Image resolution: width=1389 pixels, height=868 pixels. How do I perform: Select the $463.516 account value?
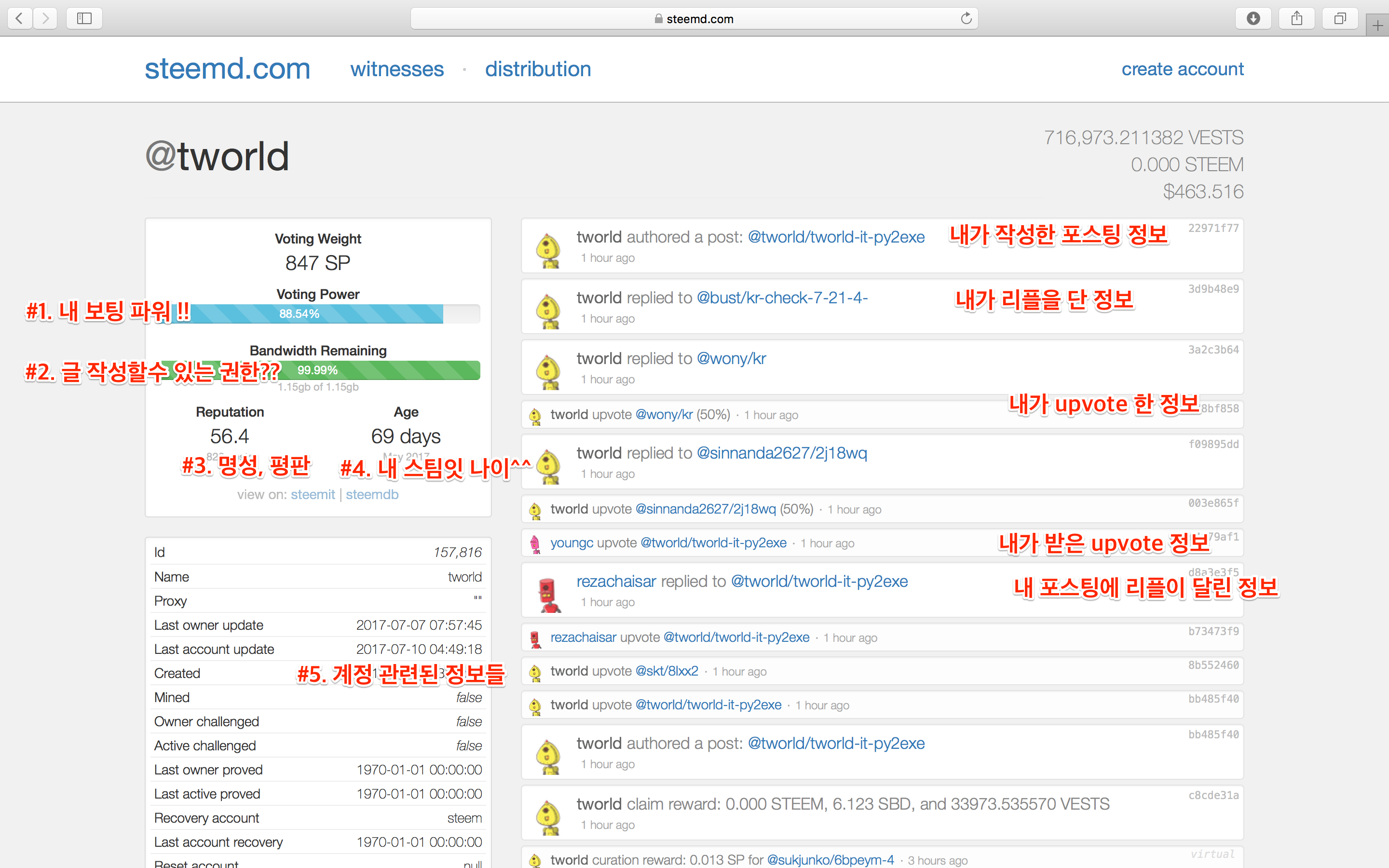click(1203, 192)
